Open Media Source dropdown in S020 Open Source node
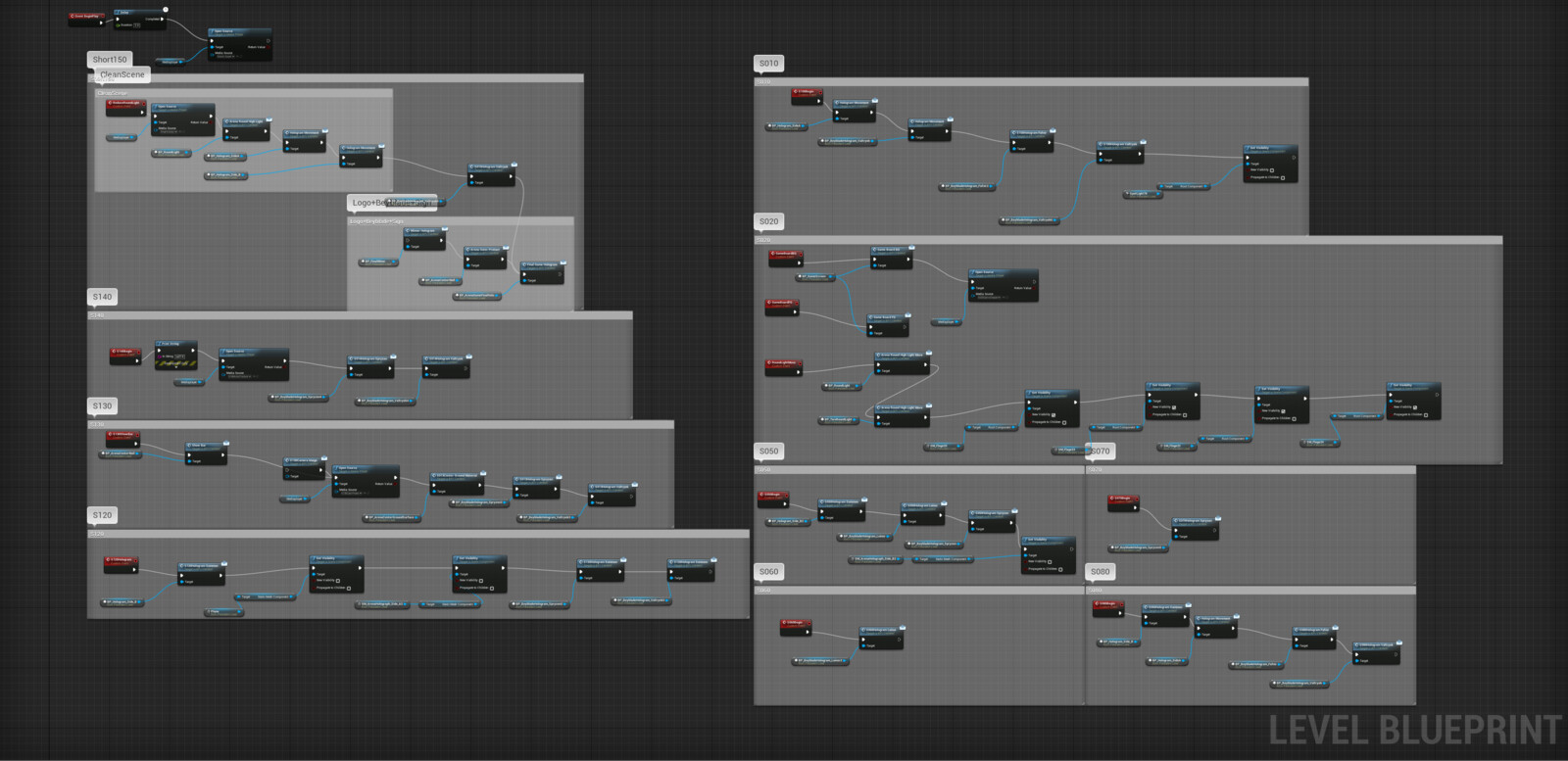This screenshot has width=1568, height=761. [987, 296]
